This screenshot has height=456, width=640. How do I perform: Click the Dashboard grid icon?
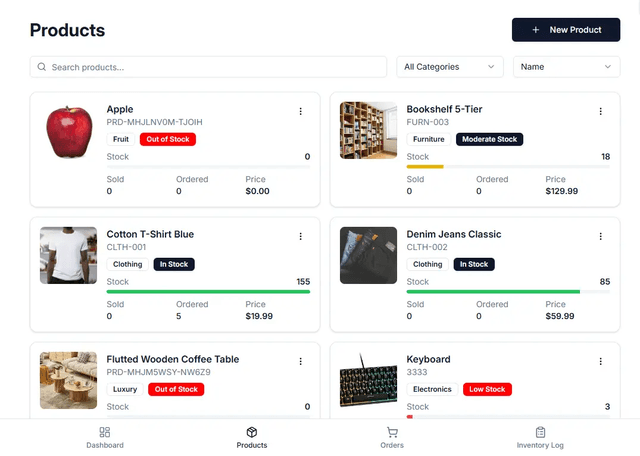tap(105, 432)
